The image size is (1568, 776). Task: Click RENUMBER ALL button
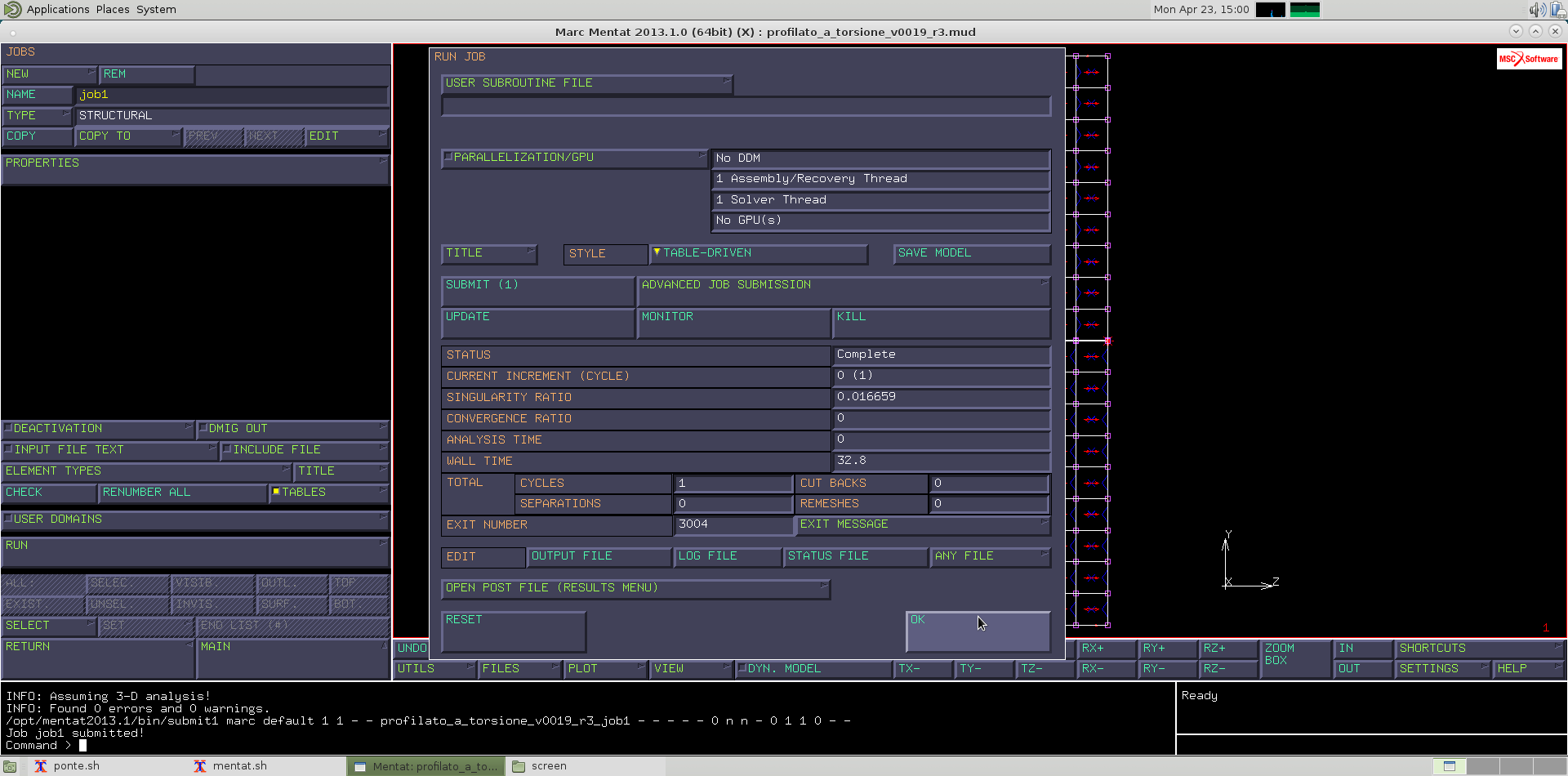pyautogui.click(x=183, y=493)
